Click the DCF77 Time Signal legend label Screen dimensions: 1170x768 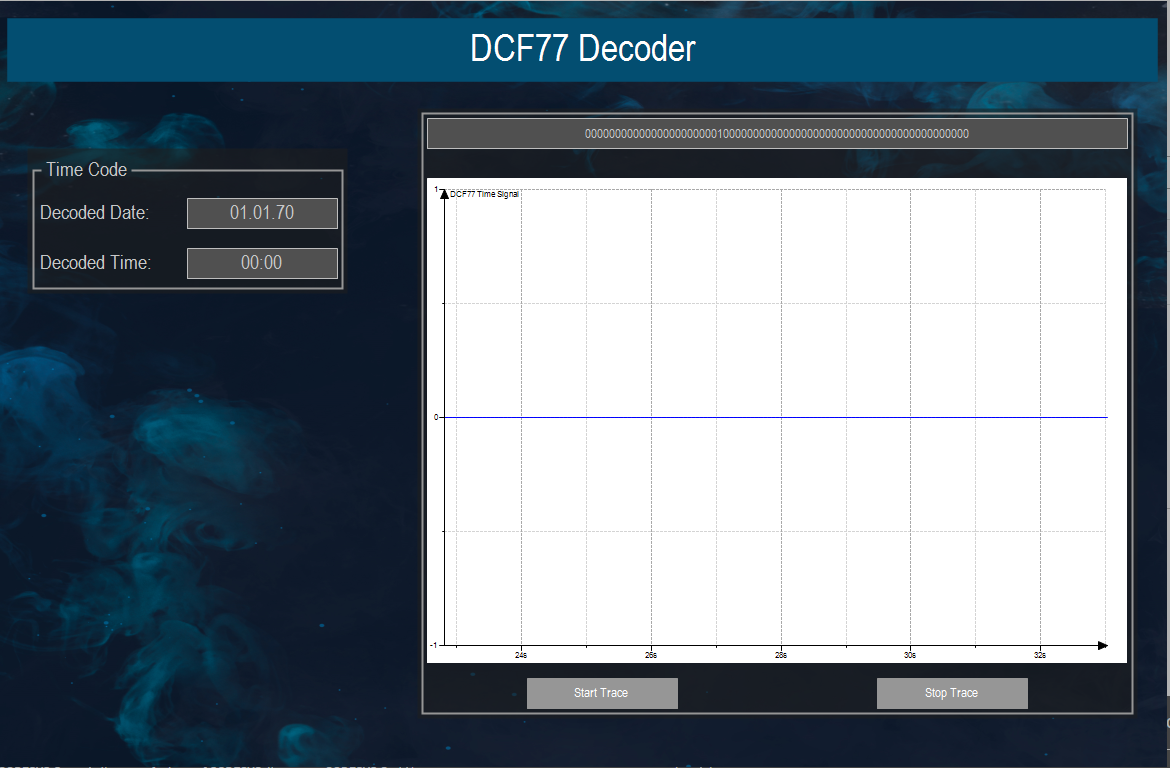(x=484, y=194)
